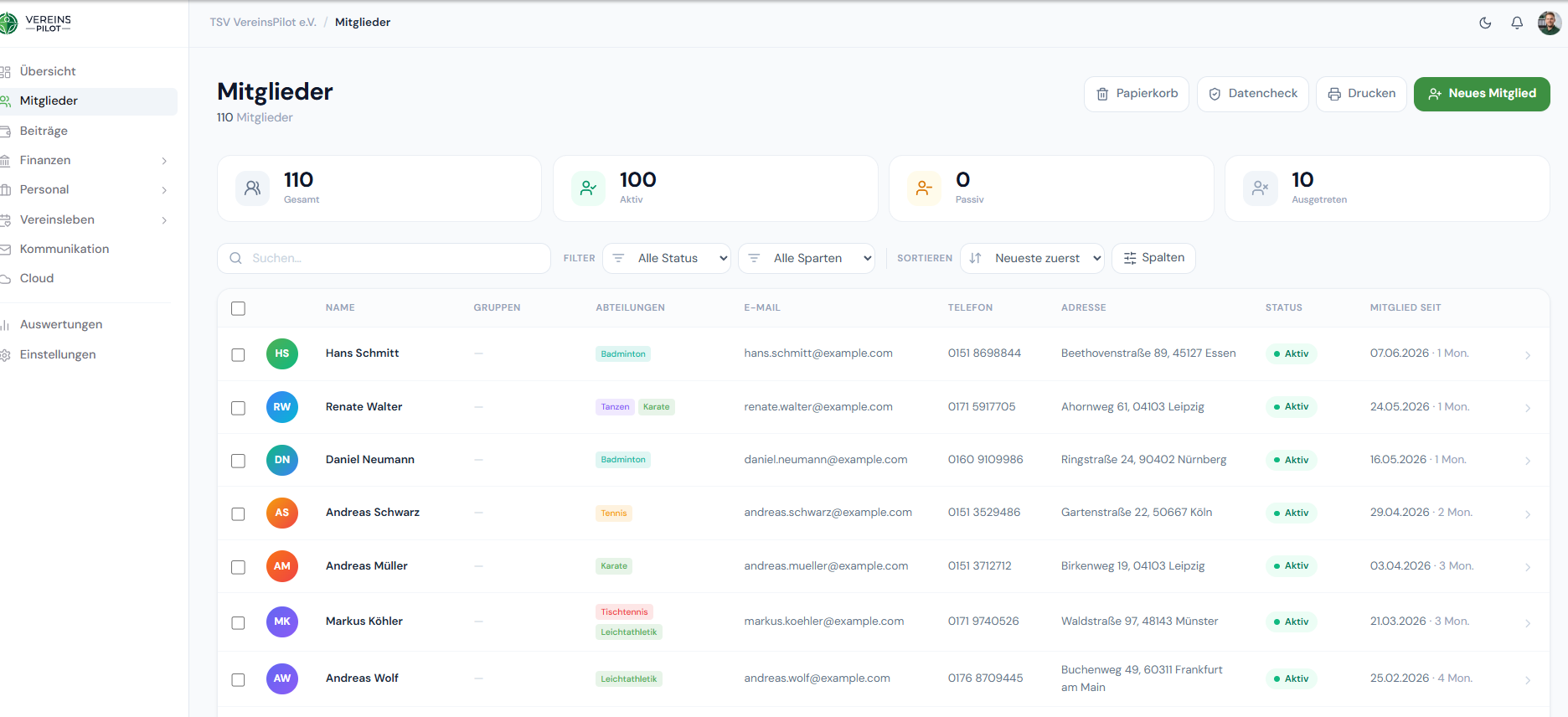1568x717 pixels.
Task: Open the Alle Sparten dropdown
Action: tap(807, 258)
